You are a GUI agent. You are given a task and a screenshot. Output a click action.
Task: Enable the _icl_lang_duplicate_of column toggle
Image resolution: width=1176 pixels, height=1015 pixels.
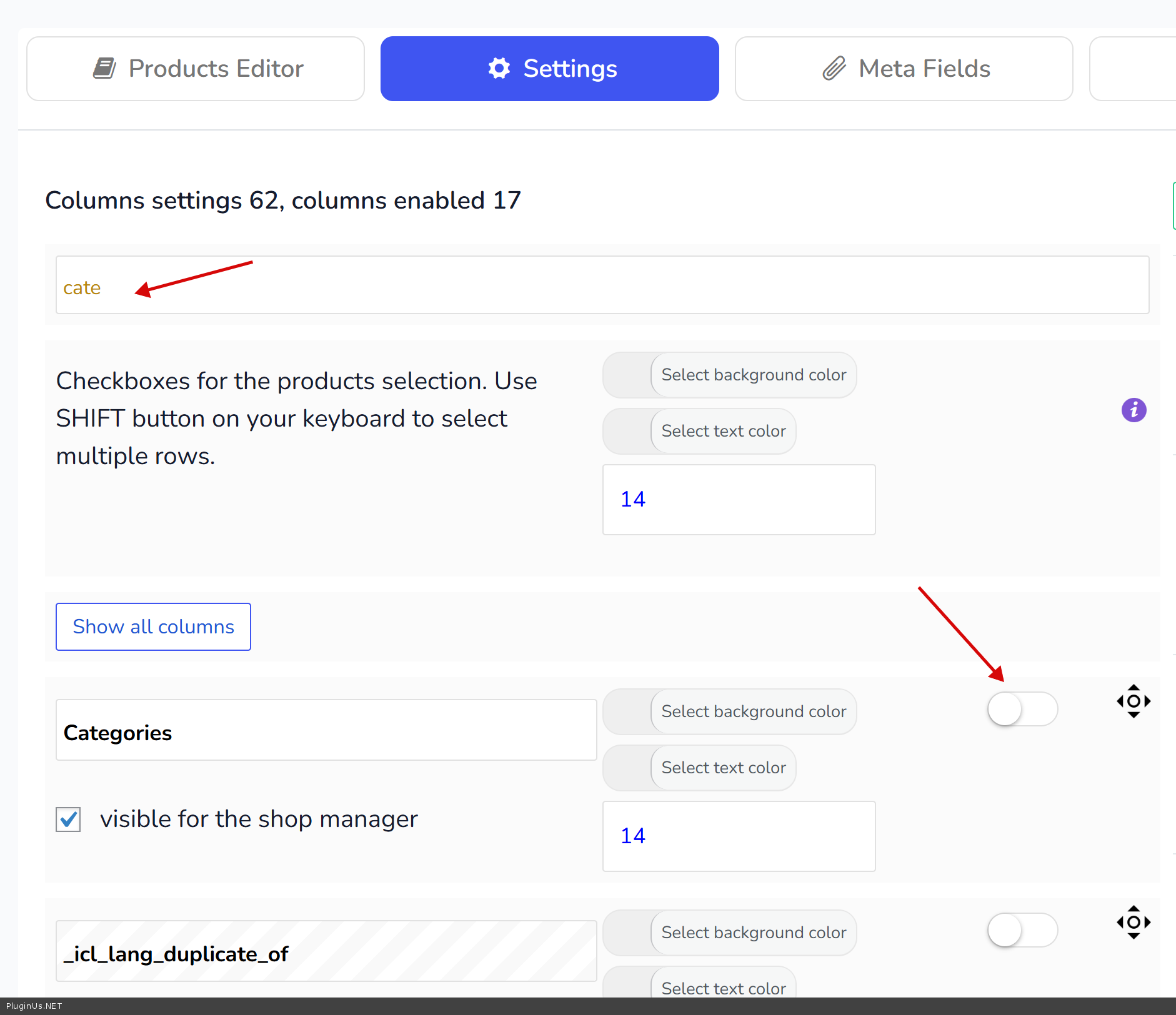tap(1022, 931)
